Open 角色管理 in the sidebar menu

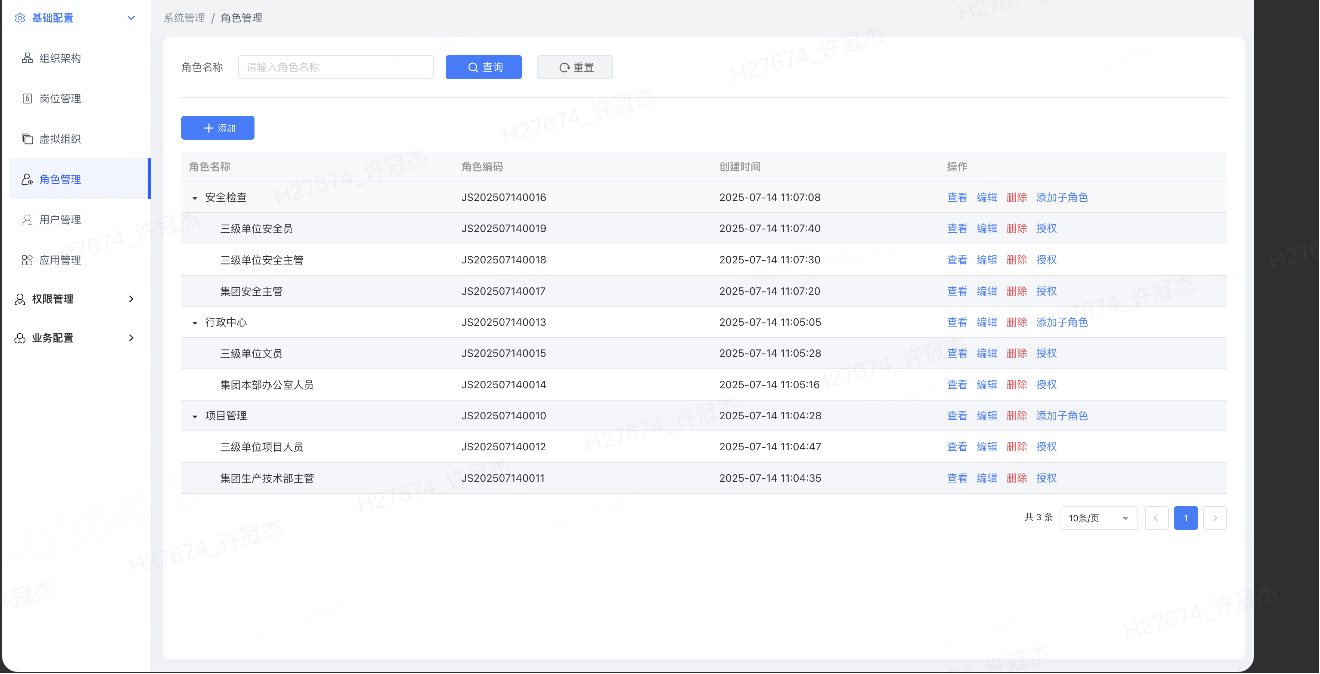tap(60, 179)
